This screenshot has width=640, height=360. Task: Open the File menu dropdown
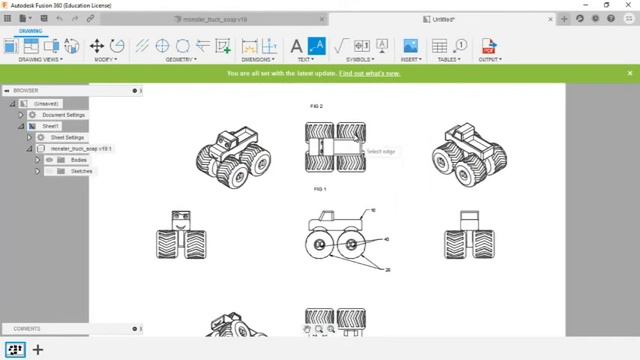tap(25, 18)
